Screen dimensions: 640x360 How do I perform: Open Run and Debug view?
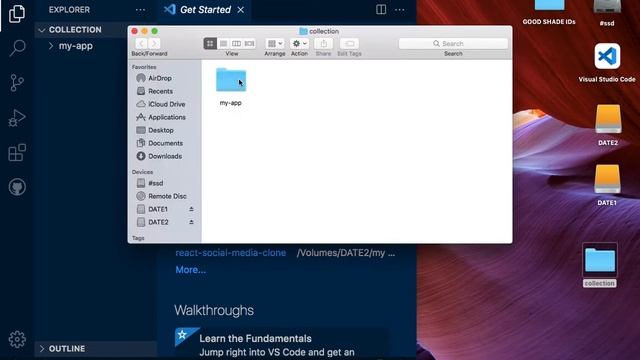point(17,118)
